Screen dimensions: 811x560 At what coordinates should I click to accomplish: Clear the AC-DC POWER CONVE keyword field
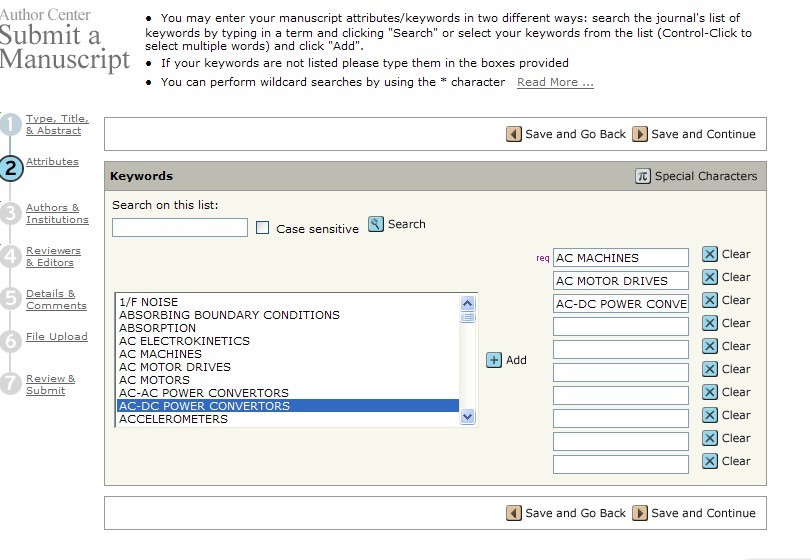click(x=710, y=301)
